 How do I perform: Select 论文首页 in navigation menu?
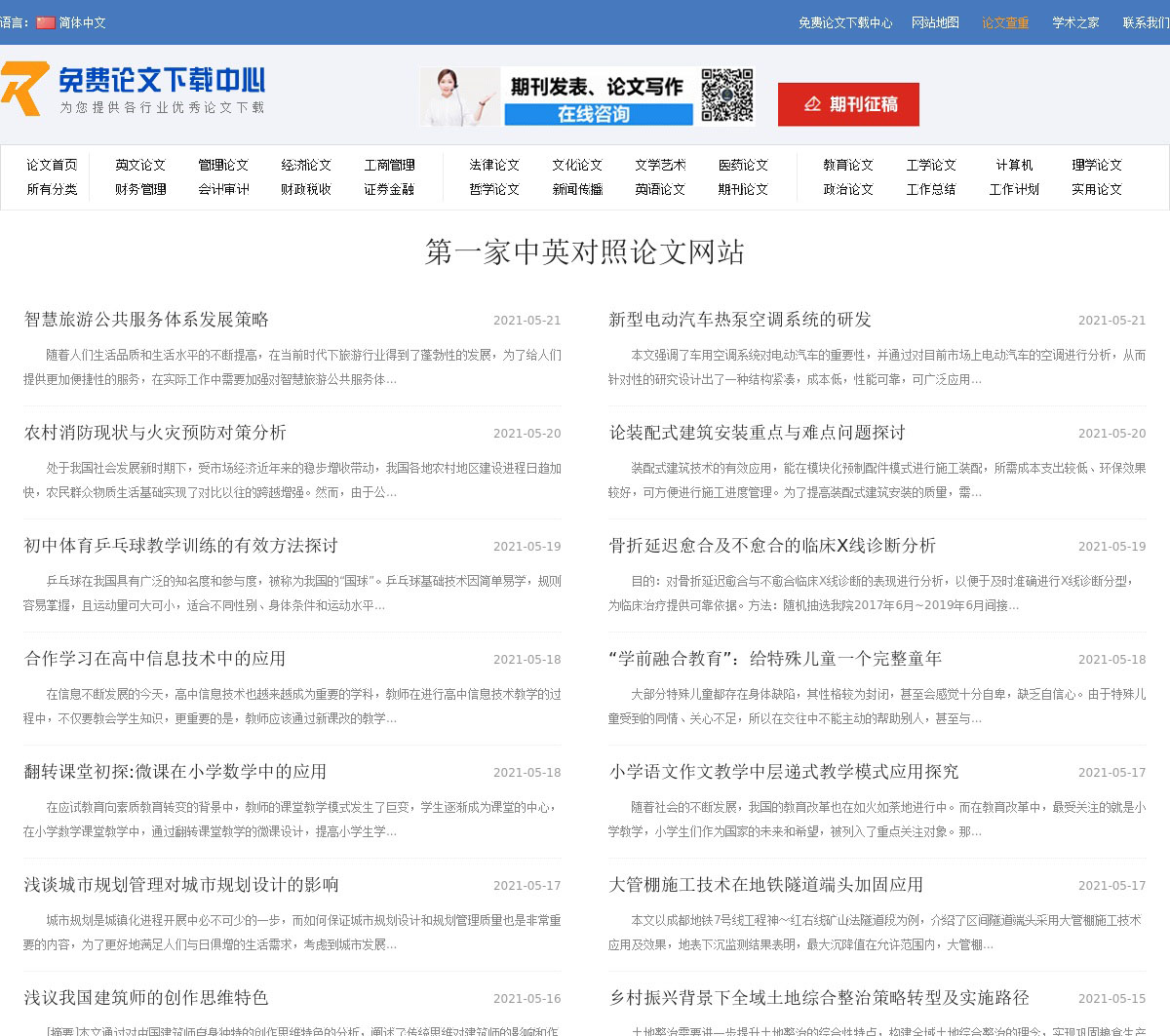coord(52,165)
